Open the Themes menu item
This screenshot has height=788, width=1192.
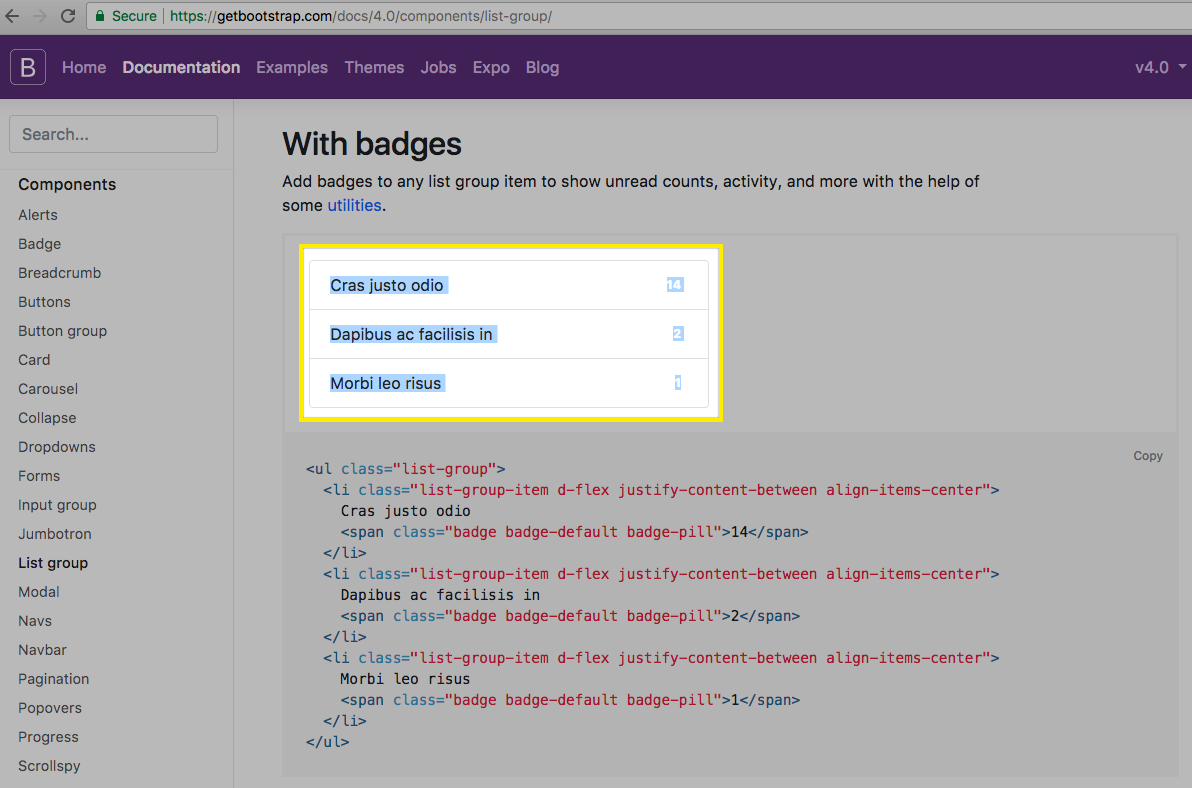(374, 67)
